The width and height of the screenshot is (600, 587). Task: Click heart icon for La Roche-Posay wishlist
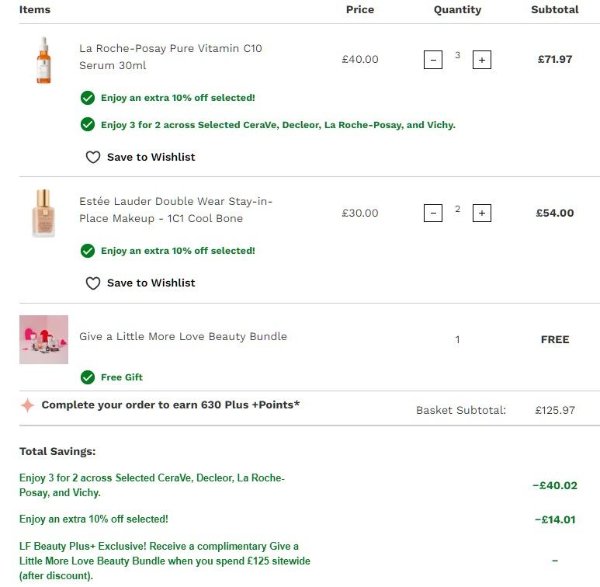point(93,157)
